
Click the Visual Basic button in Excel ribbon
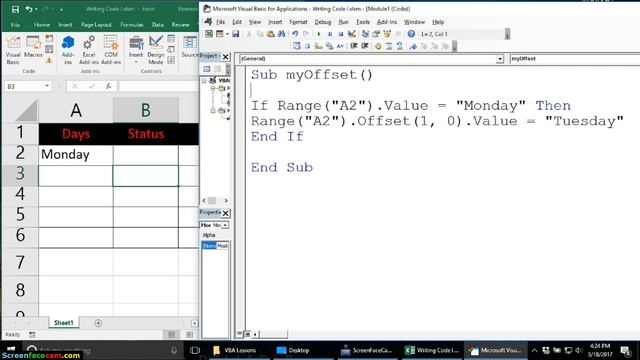click(13, 50)
